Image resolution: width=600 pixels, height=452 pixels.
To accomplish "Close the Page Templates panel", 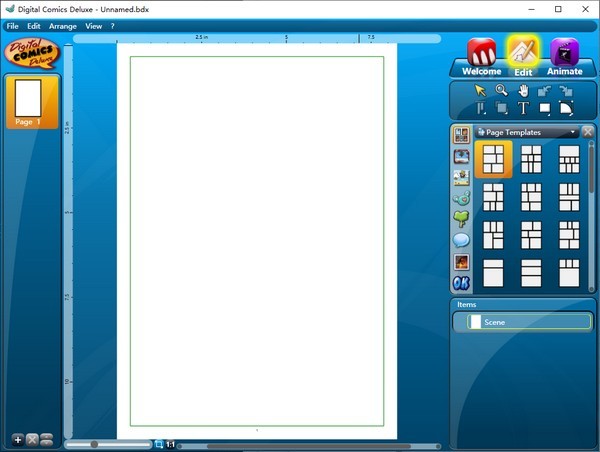I will 587,132.
